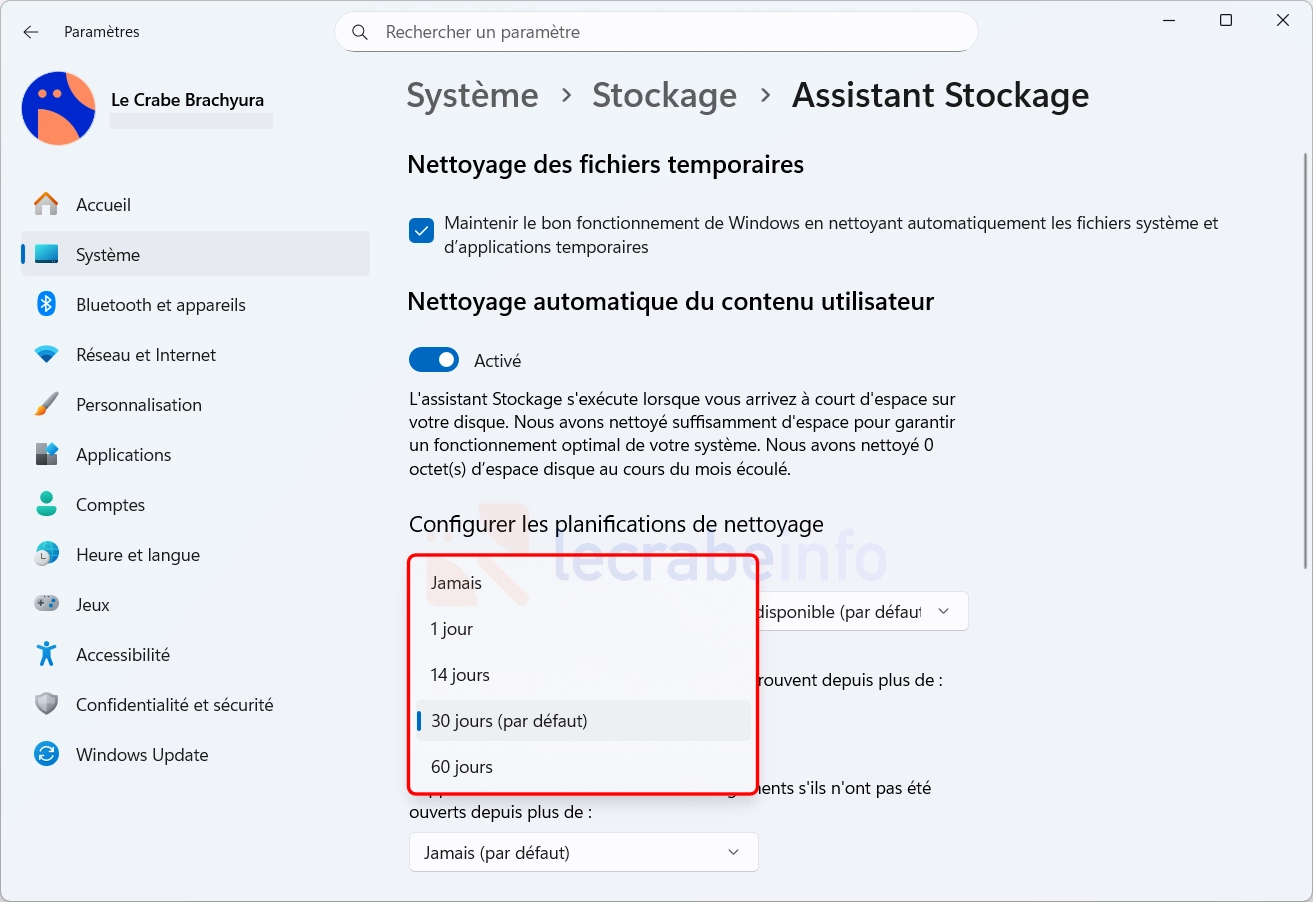Open Personnalisation paintbrush icon
This screenshot has width=1313, height=902.
pyautogui.click(x=46, y=405)
